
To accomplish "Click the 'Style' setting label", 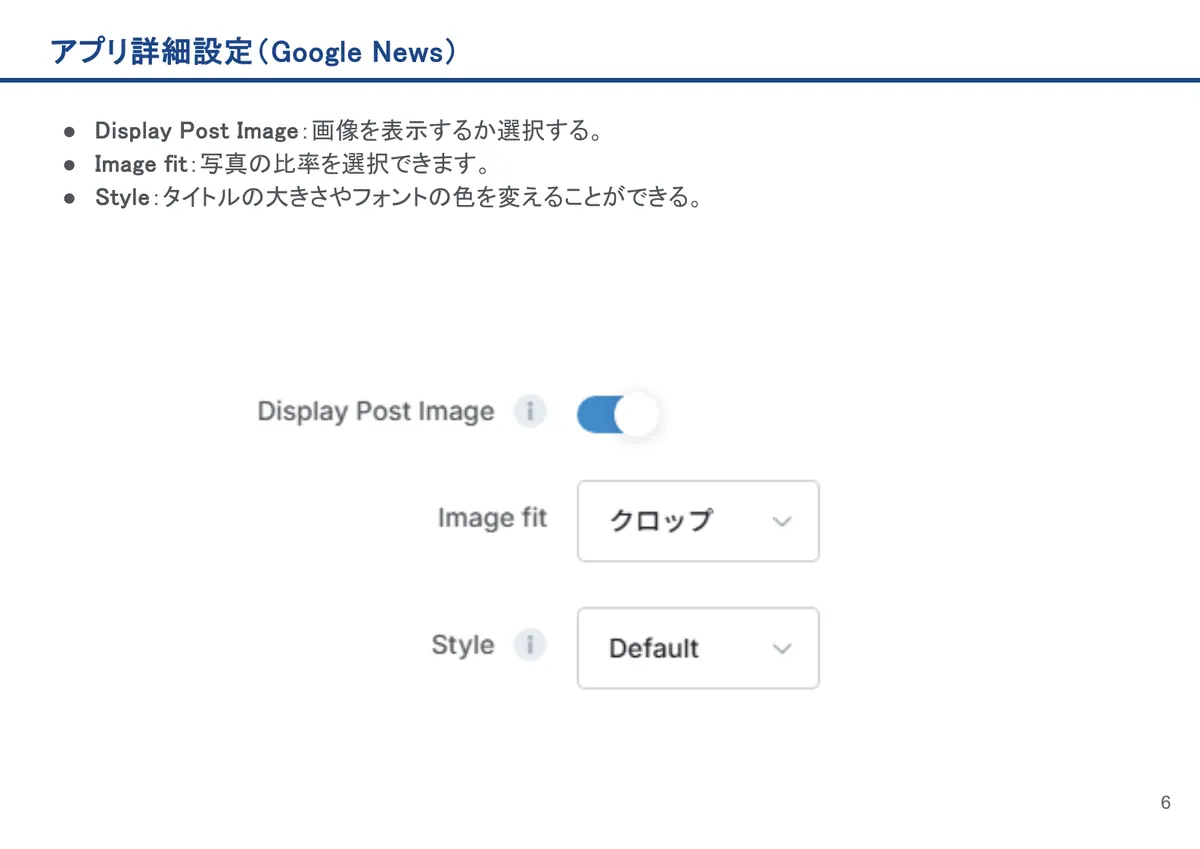I will coord(463,646).
